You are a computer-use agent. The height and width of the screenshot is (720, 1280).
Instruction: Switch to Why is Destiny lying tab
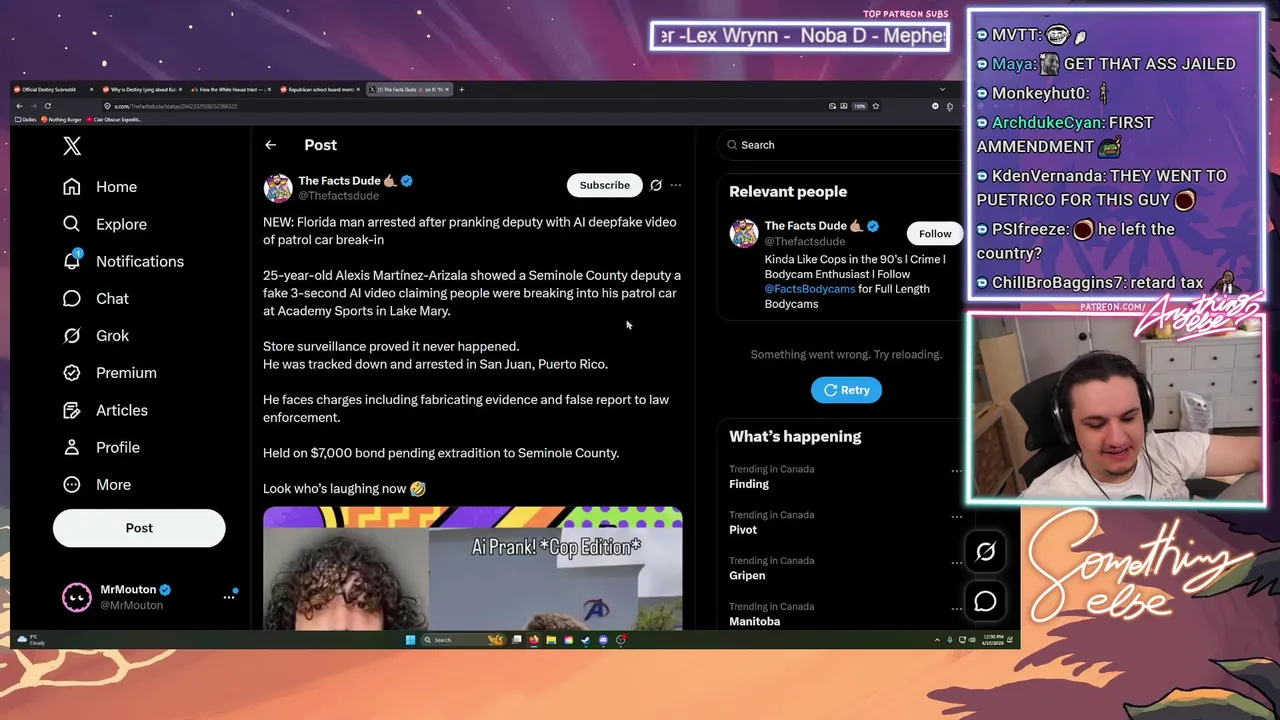point(142,89)
